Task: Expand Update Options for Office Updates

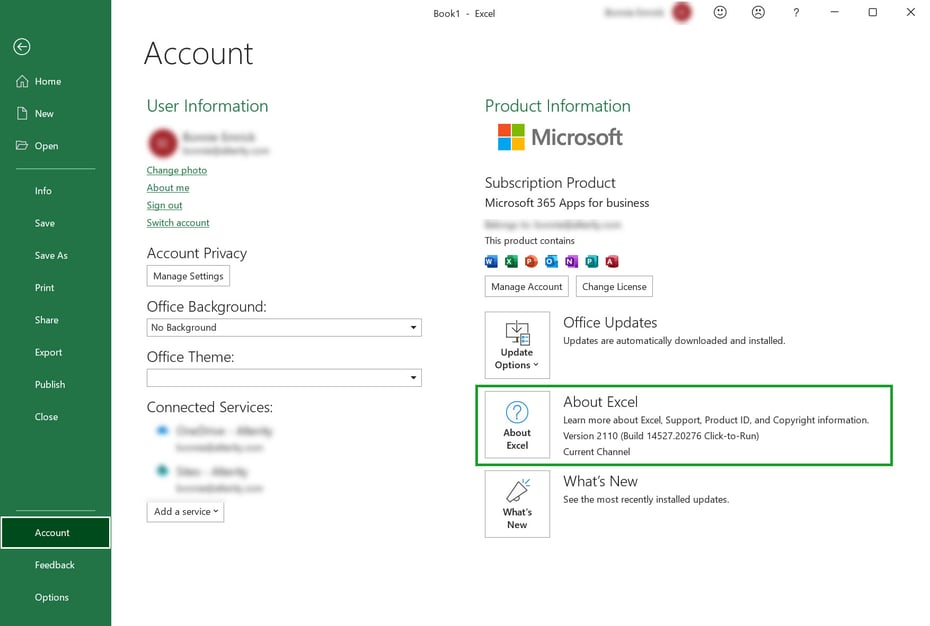Action: point(516,345)
